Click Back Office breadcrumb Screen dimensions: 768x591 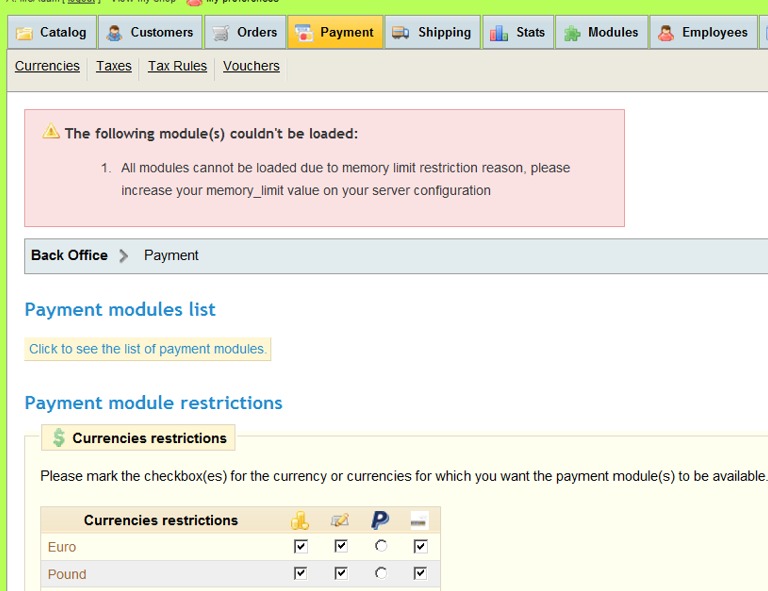click(69, 255)
